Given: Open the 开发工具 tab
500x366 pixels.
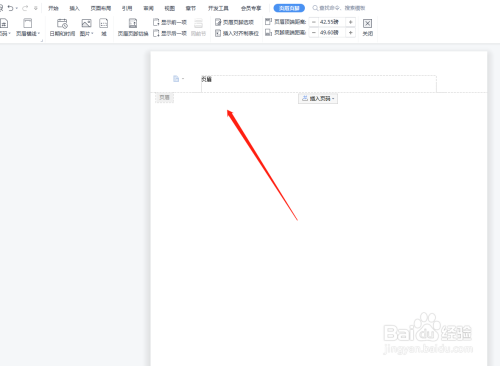Looking at the screenshot, I should (x=218, y=8).
